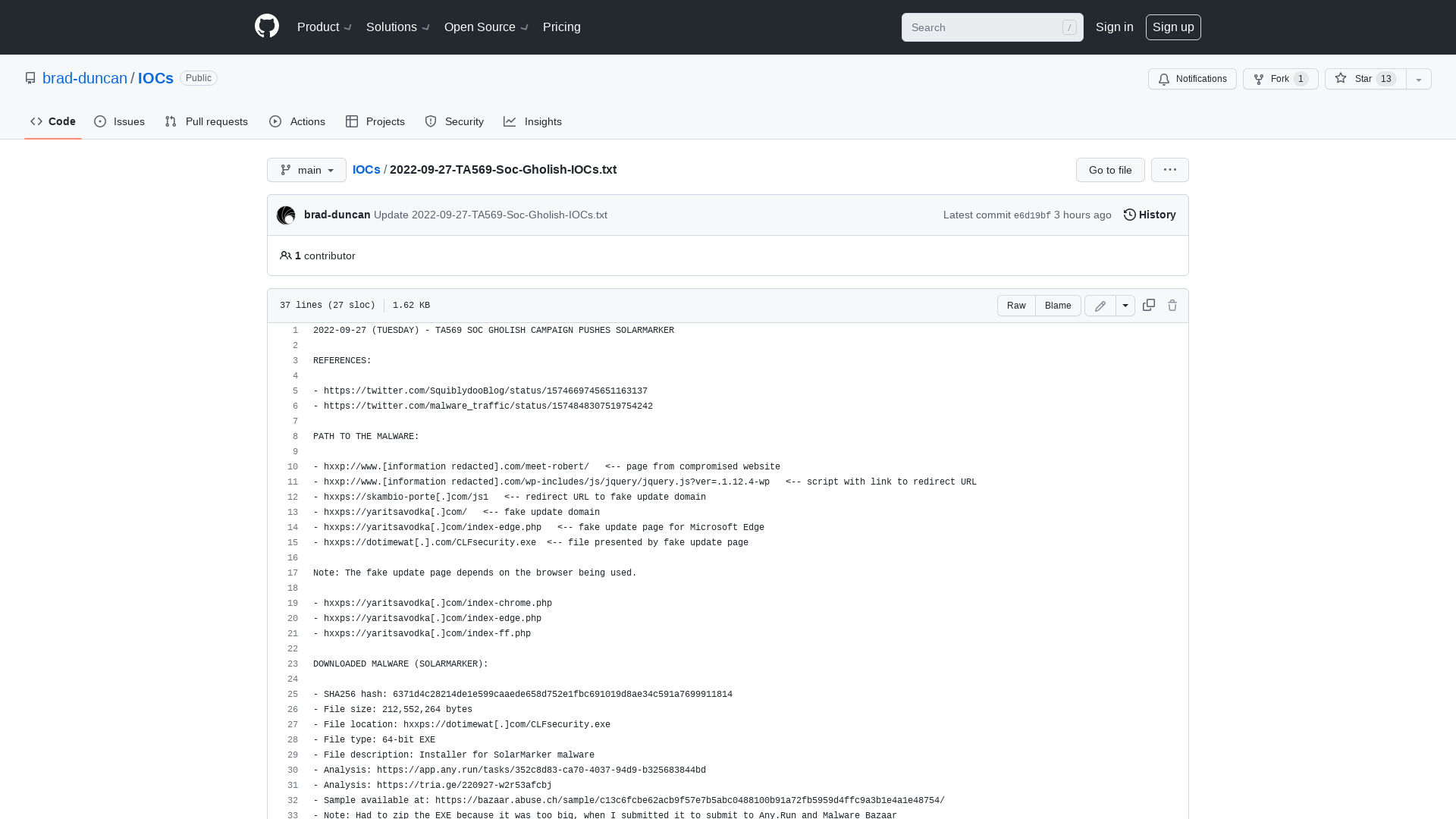Click the notifications bell icon

point(1164,79)
